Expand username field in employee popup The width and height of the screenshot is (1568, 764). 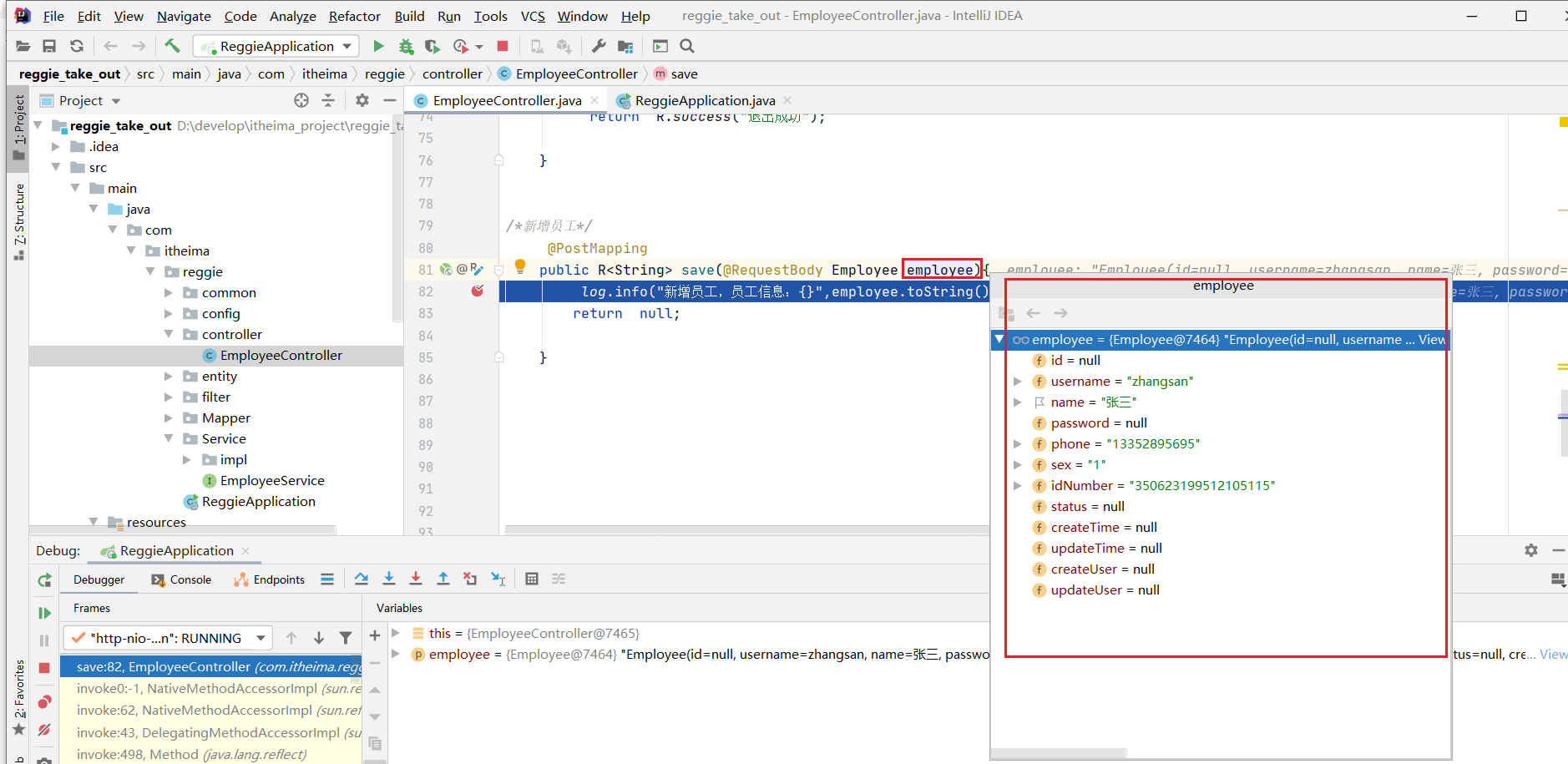coord(1018,381)
